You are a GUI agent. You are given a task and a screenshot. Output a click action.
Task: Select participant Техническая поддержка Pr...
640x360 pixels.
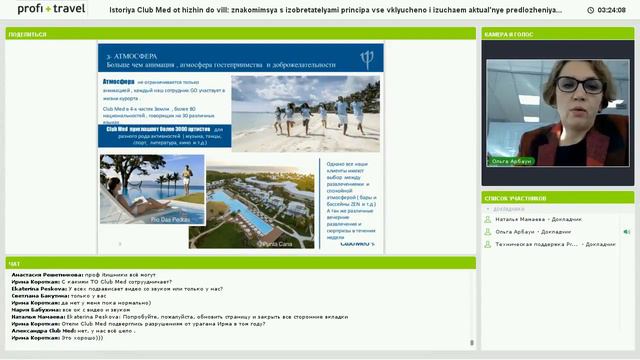click(x=551, y=244)
